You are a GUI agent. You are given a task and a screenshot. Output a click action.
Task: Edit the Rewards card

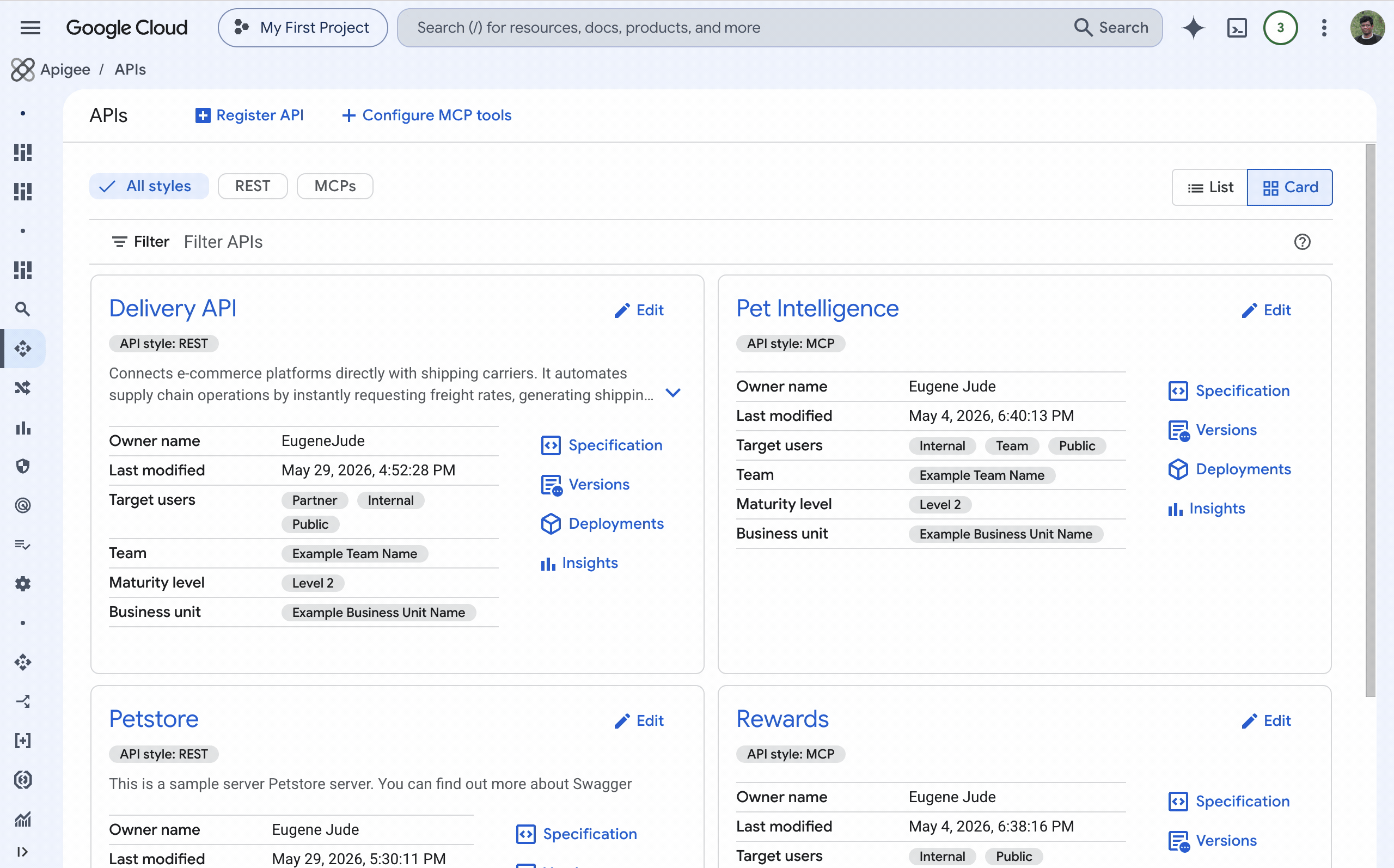[1266, 721]
